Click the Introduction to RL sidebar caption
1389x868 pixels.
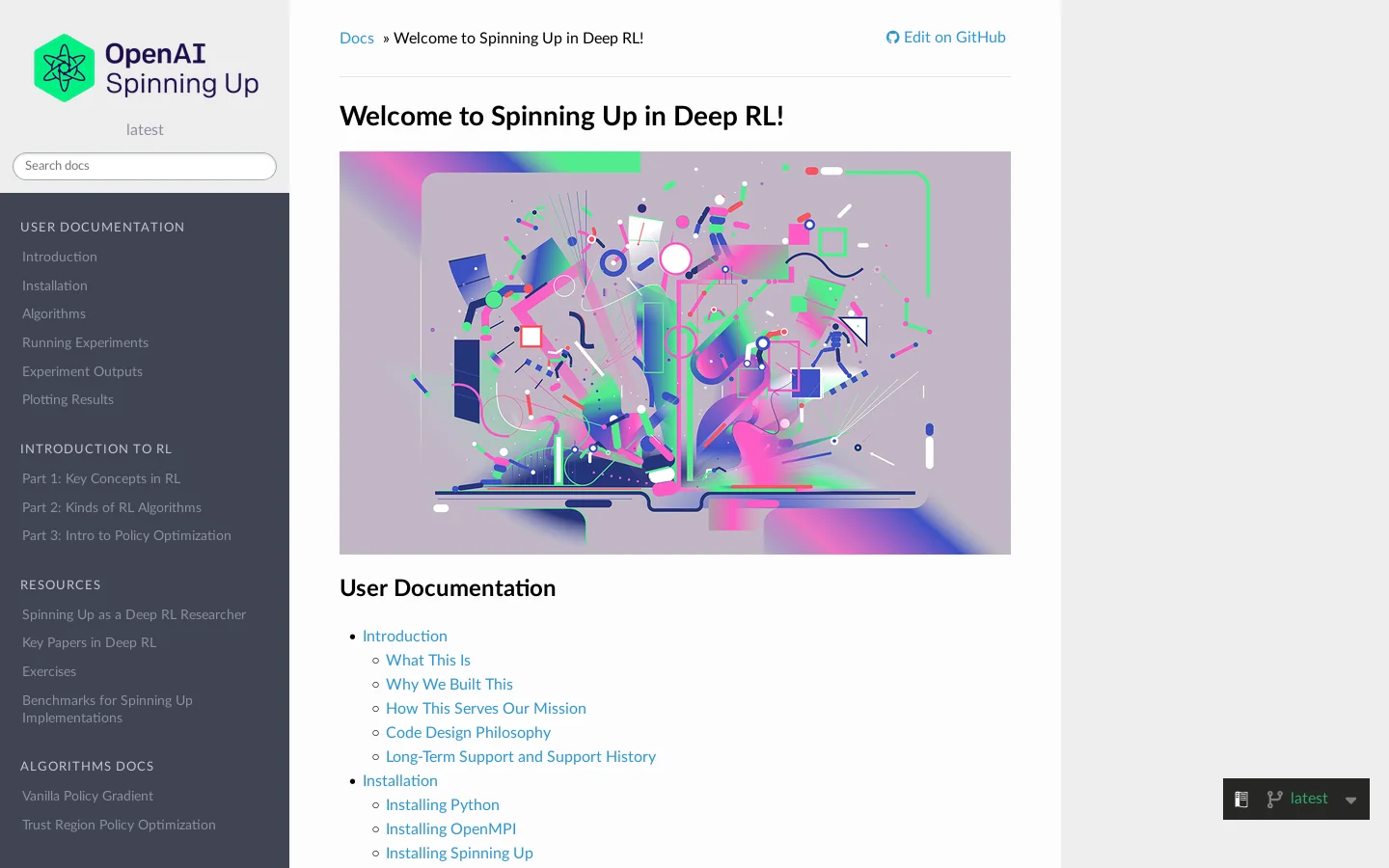click(95, 449)
